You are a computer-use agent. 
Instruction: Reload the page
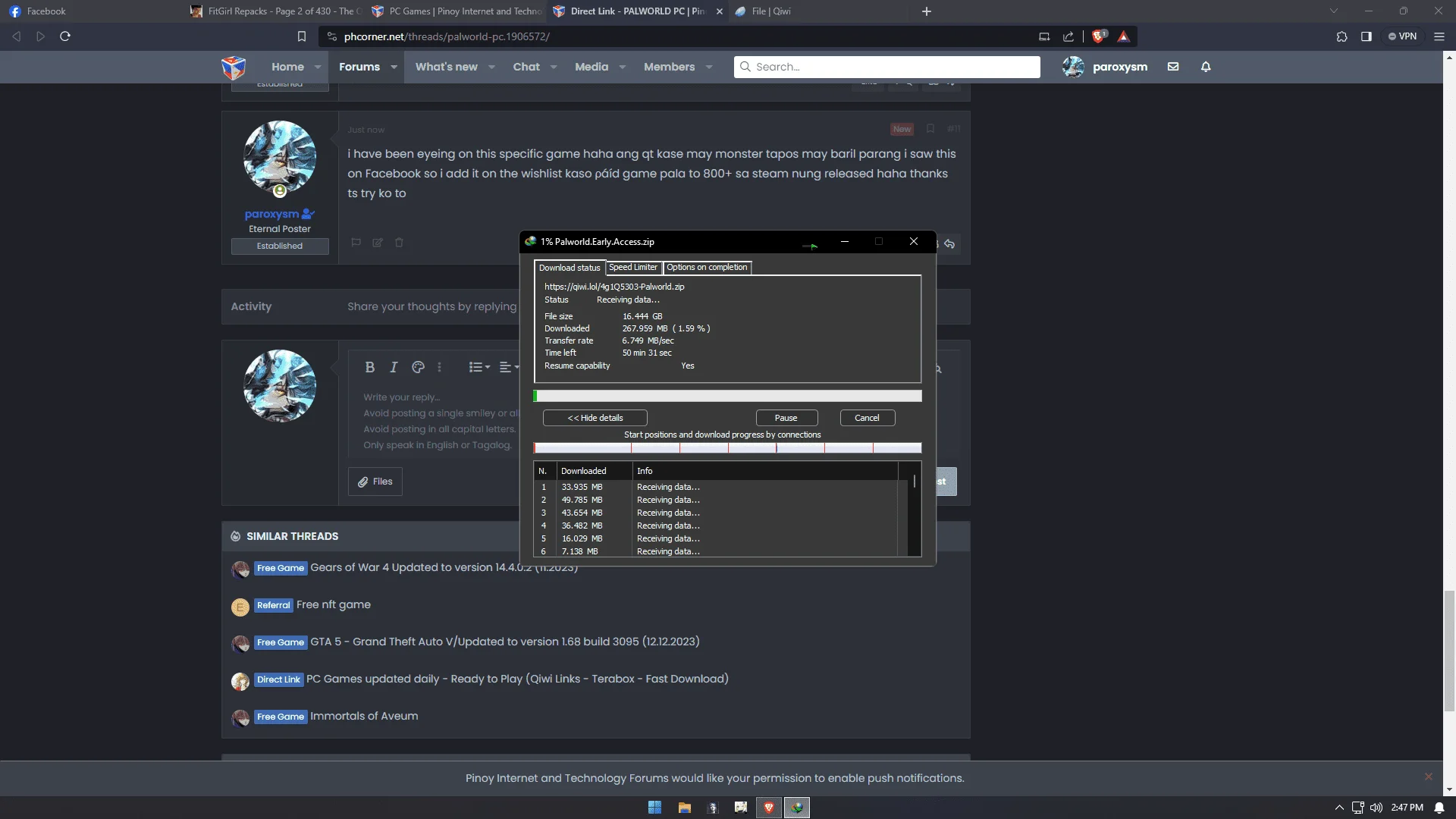pos(65,36)
